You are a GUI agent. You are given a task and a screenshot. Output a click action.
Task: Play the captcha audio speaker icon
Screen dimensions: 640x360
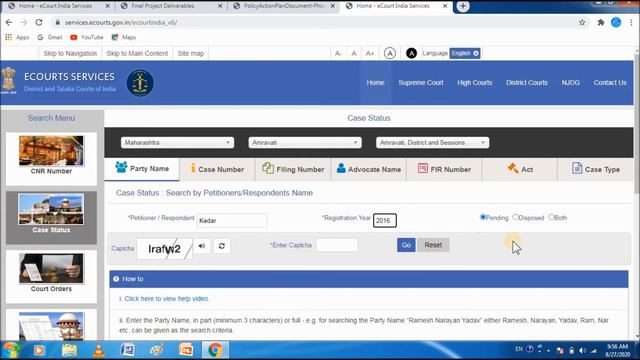[202, 246]
